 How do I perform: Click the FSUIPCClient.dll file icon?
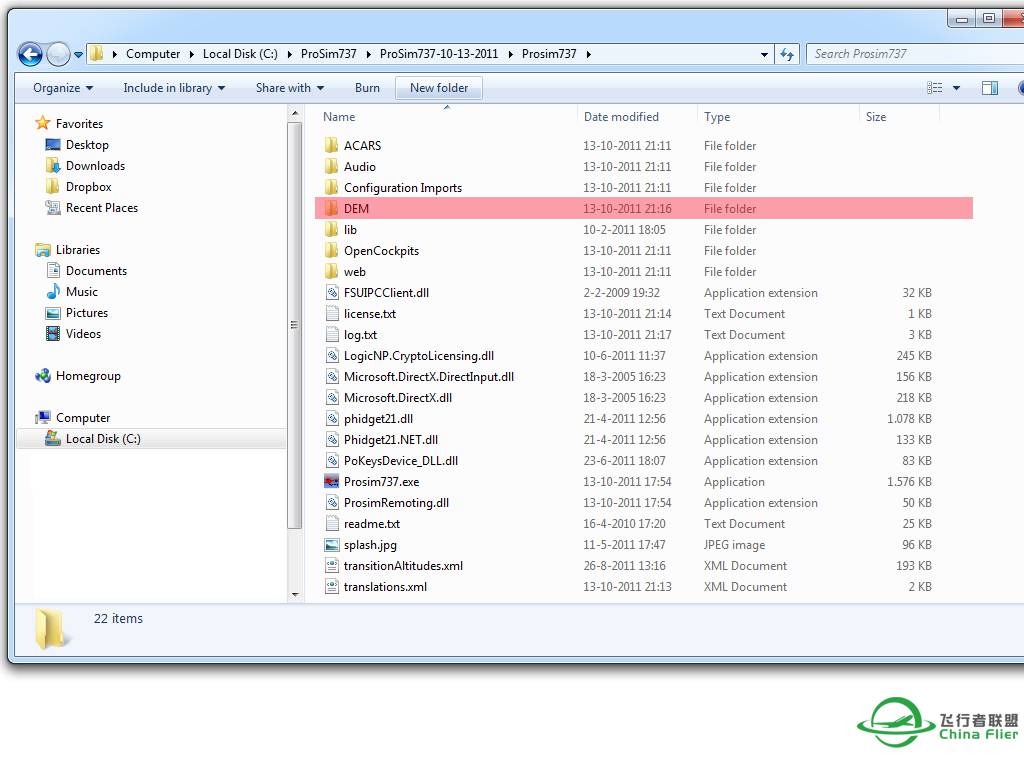[333, 293]
